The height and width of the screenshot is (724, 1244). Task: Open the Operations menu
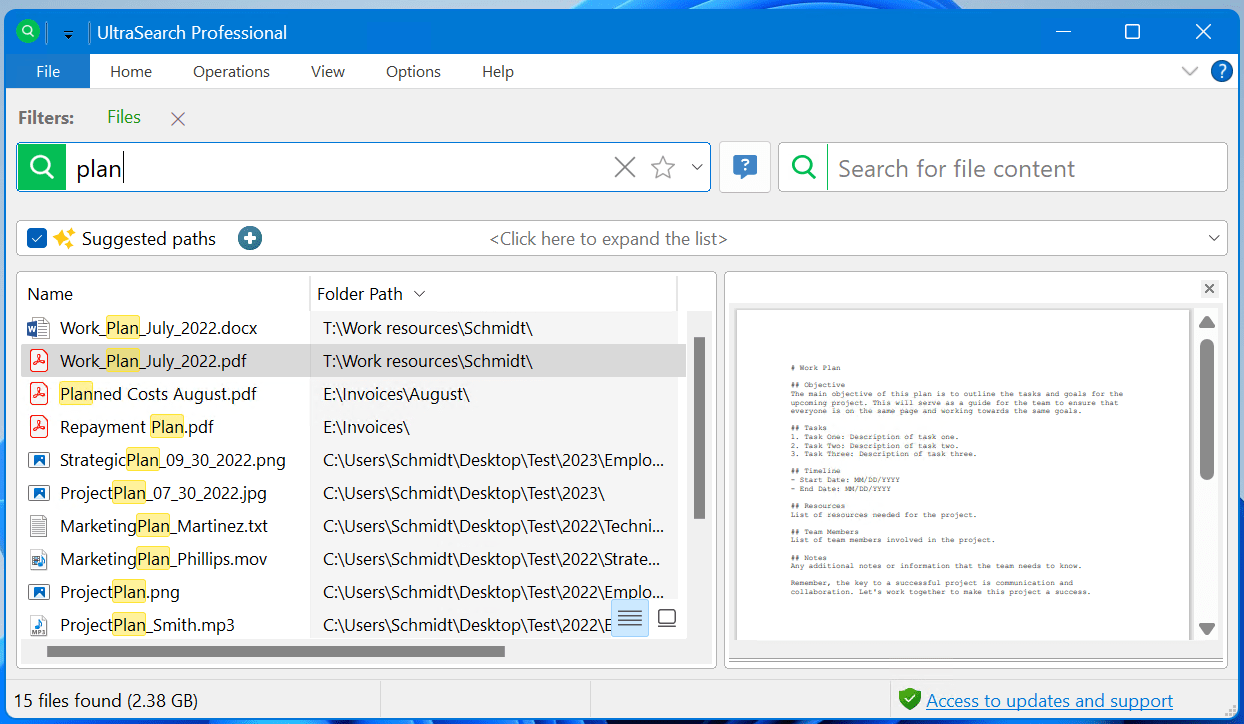click(231, 72)
